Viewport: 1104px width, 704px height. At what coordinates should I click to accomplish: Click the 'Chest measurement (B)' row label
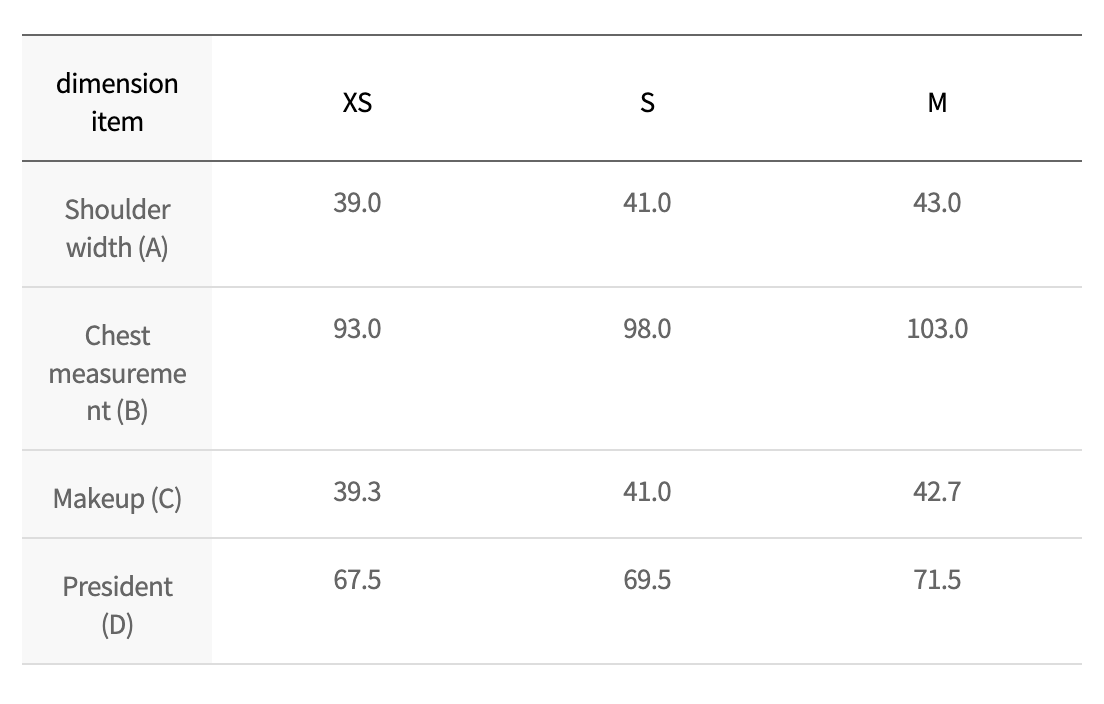(x=117, y=373)
